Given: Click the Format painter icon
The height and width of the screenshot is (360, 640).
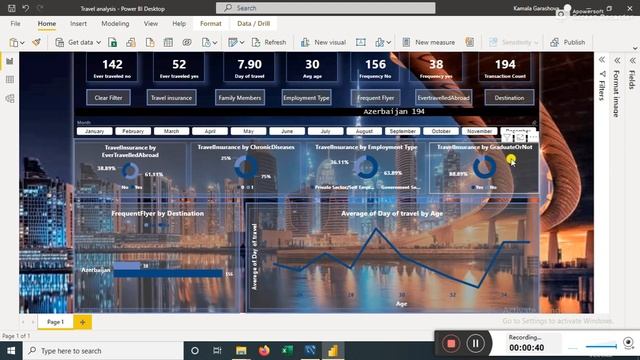Looking at the screenshot, I should [x=37, y=42].
